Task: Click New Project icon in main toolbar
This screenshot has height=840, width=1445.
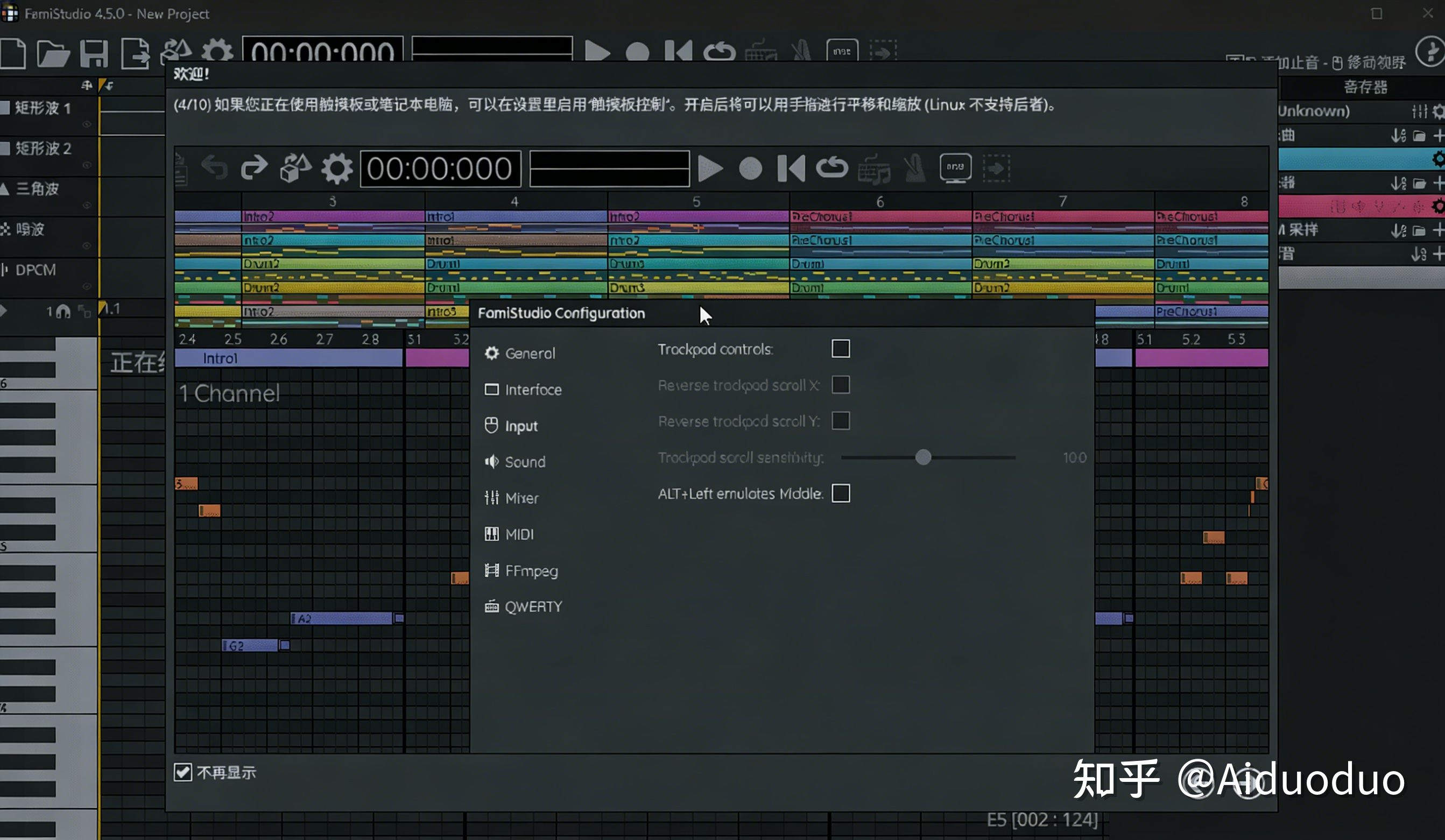Action: (x=12, y=54)
